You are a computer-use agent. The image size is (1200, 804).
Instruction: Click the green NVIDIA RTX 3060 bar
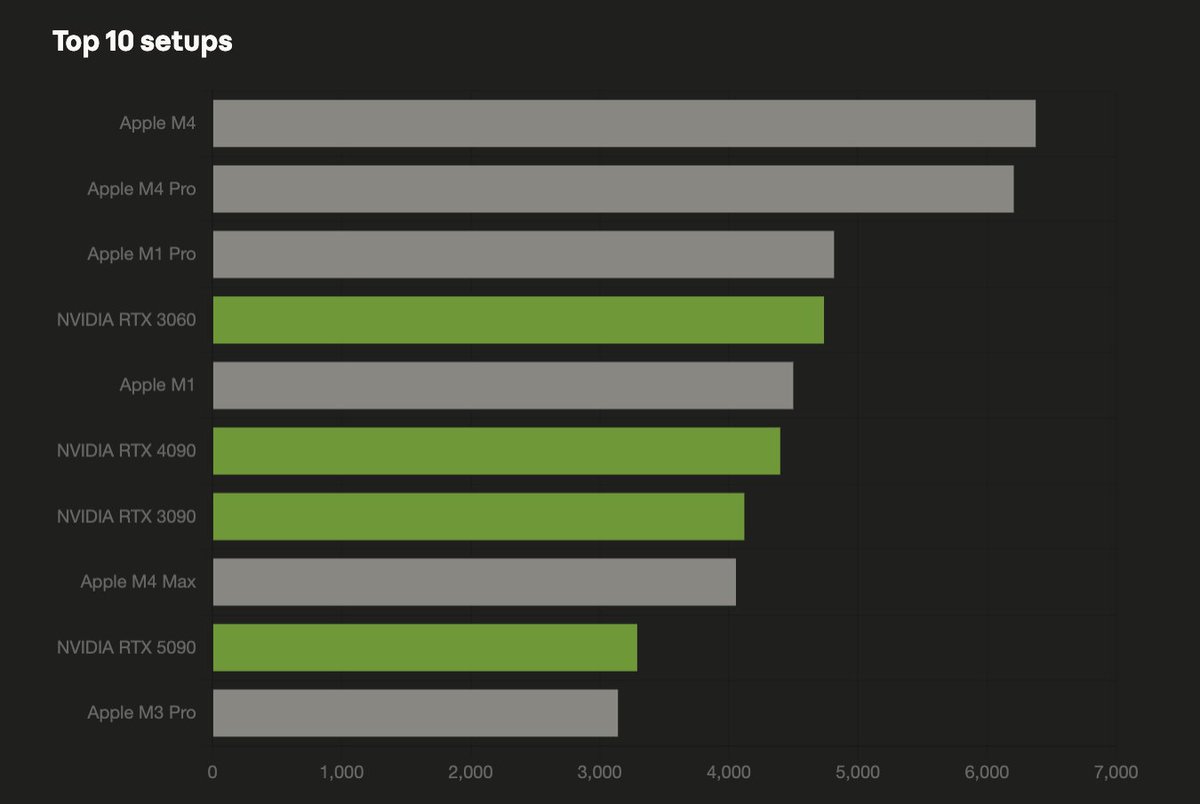tap(518, 320)
